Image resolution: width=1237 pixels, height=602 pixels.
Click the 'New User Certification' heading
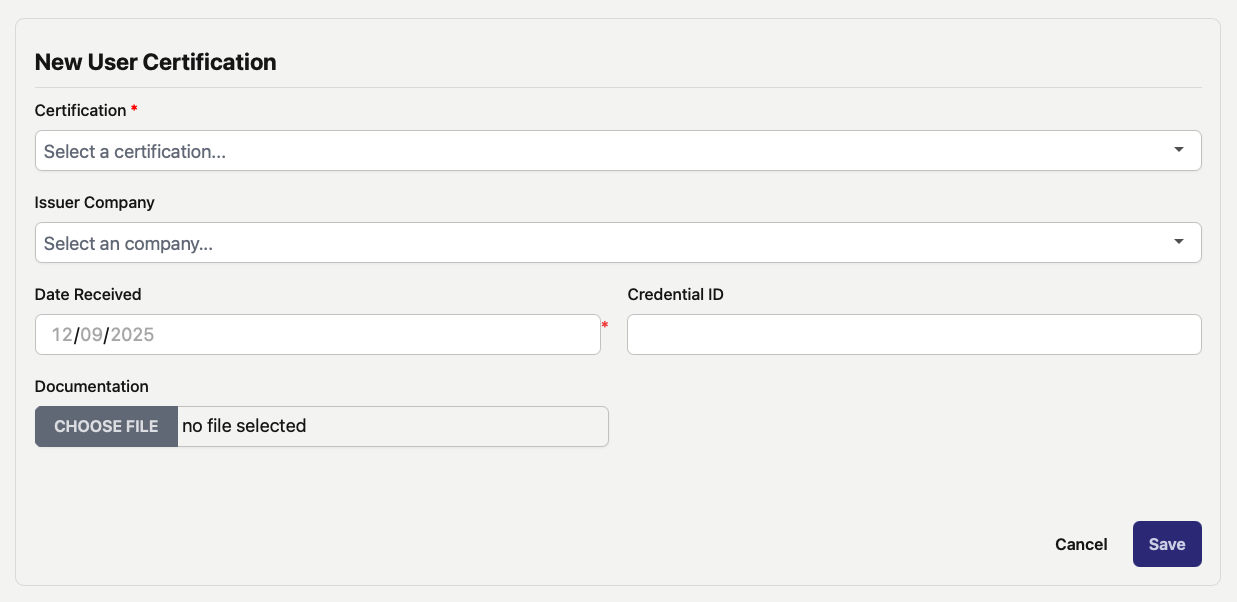(155, 62)
